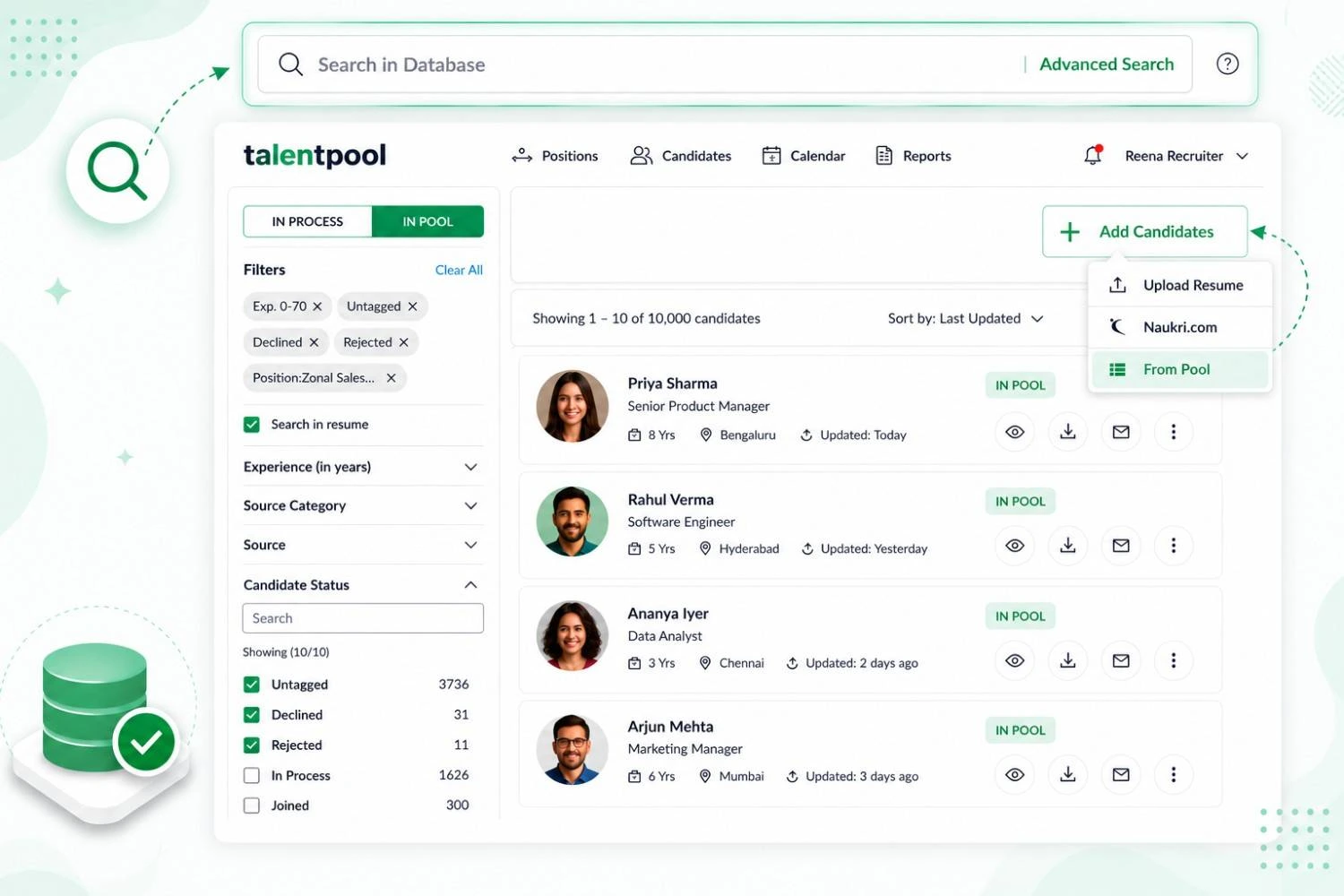The image size is (1344, 896).
Task: View Rahul Verma's profile eye icon
Action: [x=1014, y=546]
